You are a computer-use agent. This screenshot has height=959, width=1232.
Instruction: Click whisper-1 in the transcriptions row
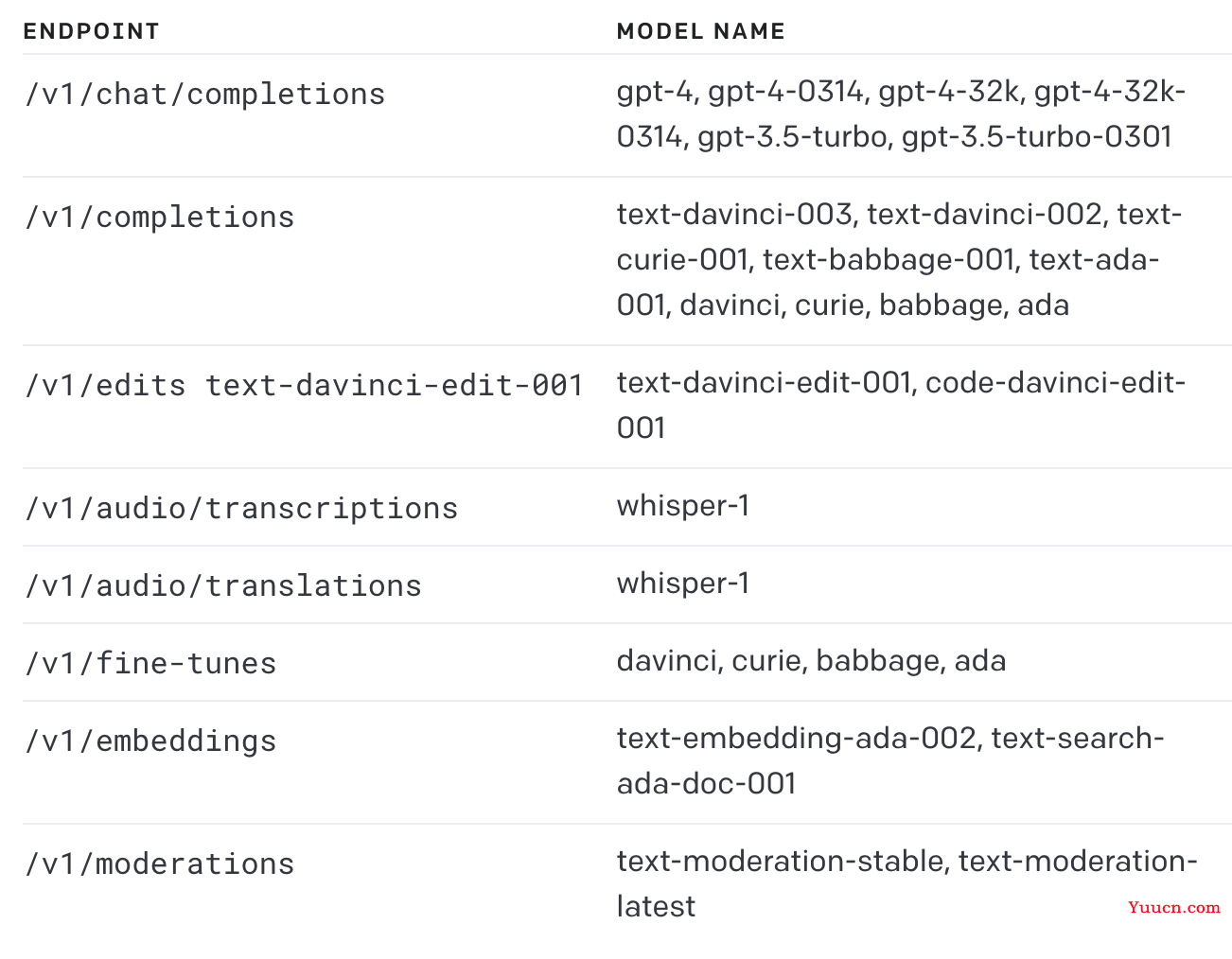(x=683, y=506)
